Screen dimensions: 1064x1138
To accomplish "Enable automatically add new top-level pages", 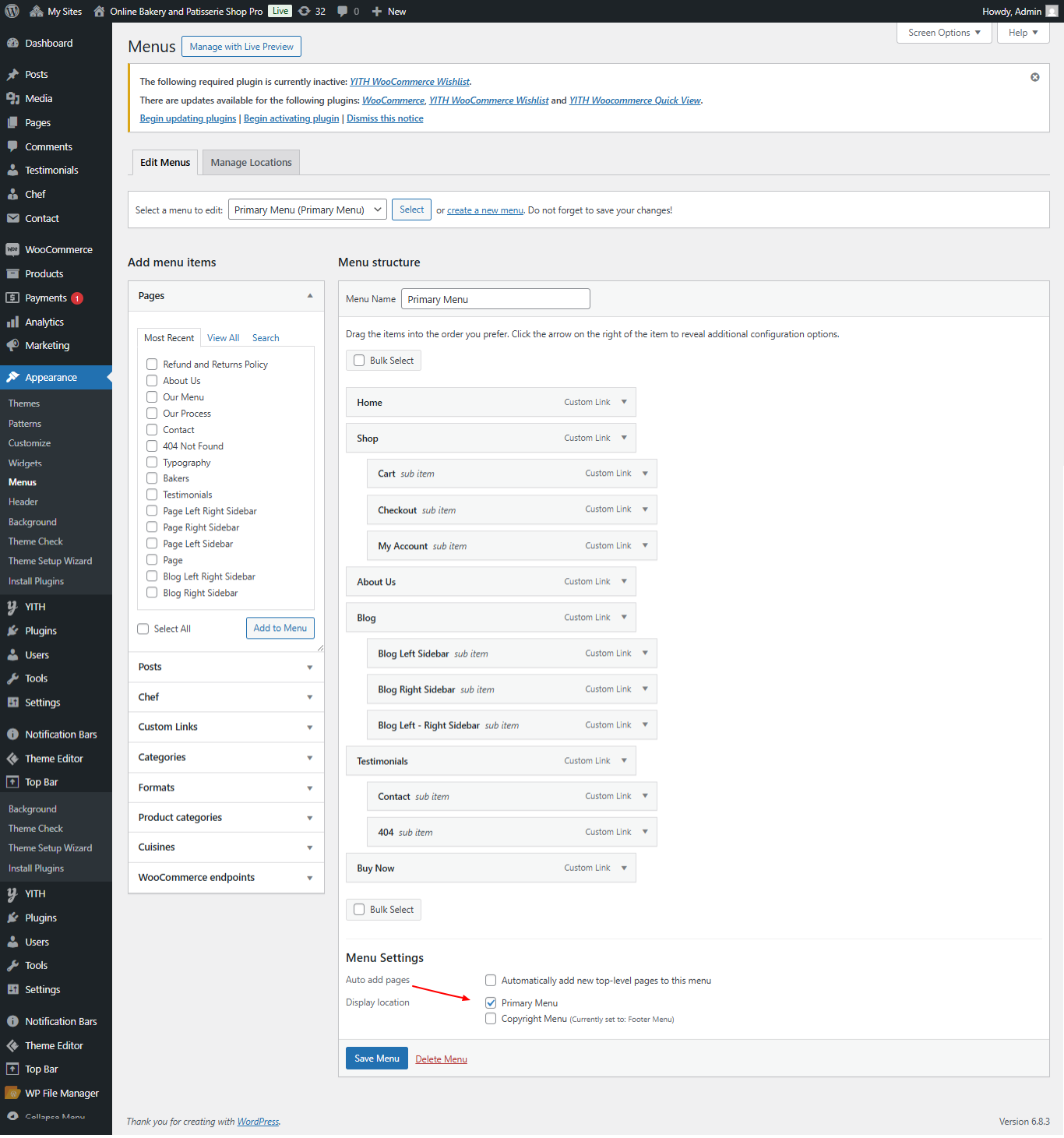I will pyautogui.click(x=491, y=981).
